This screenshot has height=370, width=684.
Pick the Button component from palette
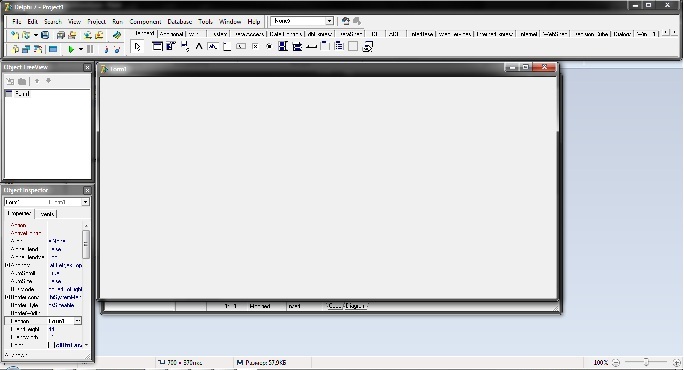click(241, 46)
